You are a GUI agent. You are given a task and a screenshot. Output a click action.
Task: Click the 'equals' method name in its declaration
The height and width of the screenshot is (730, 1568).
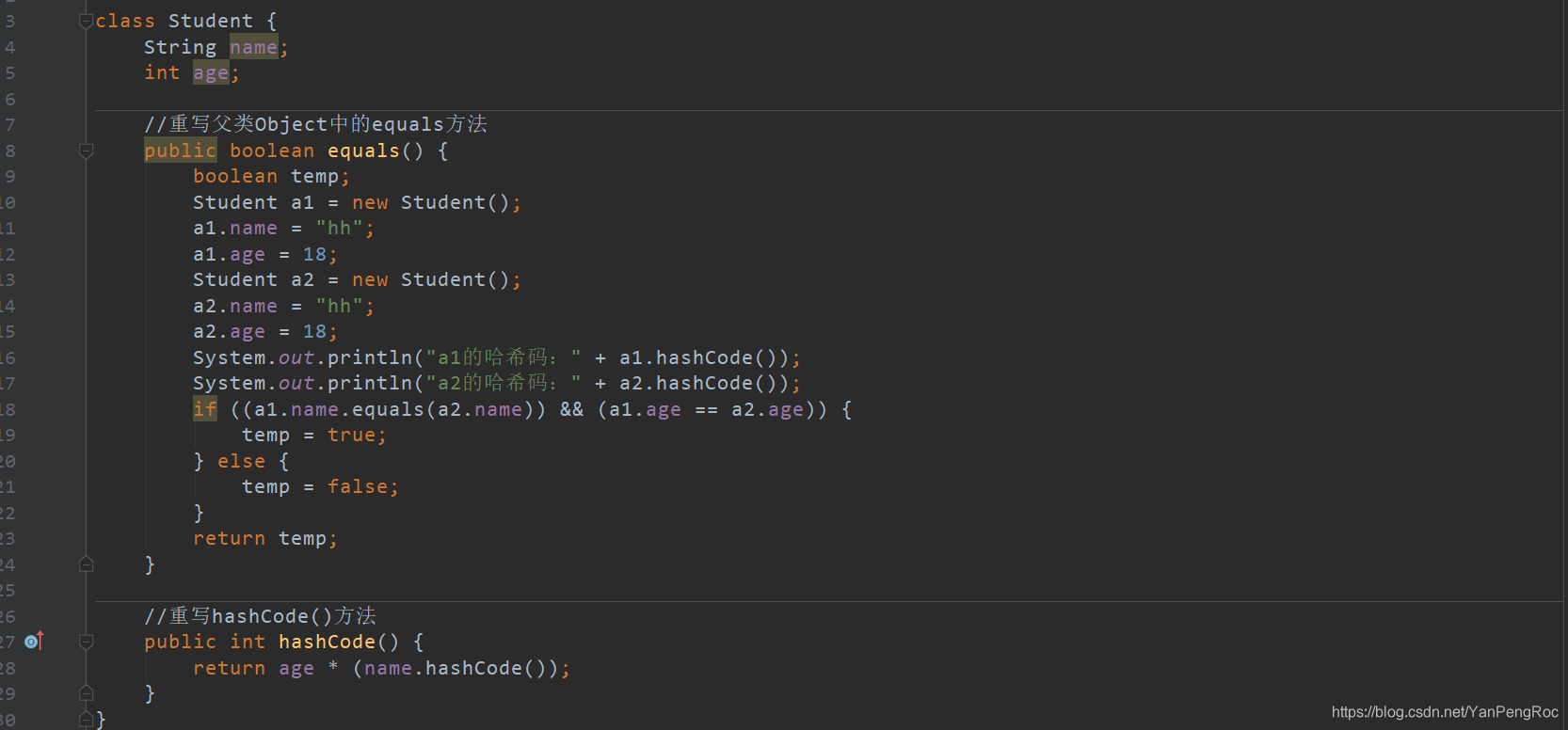pyautogui.click(x=363, y=151)
